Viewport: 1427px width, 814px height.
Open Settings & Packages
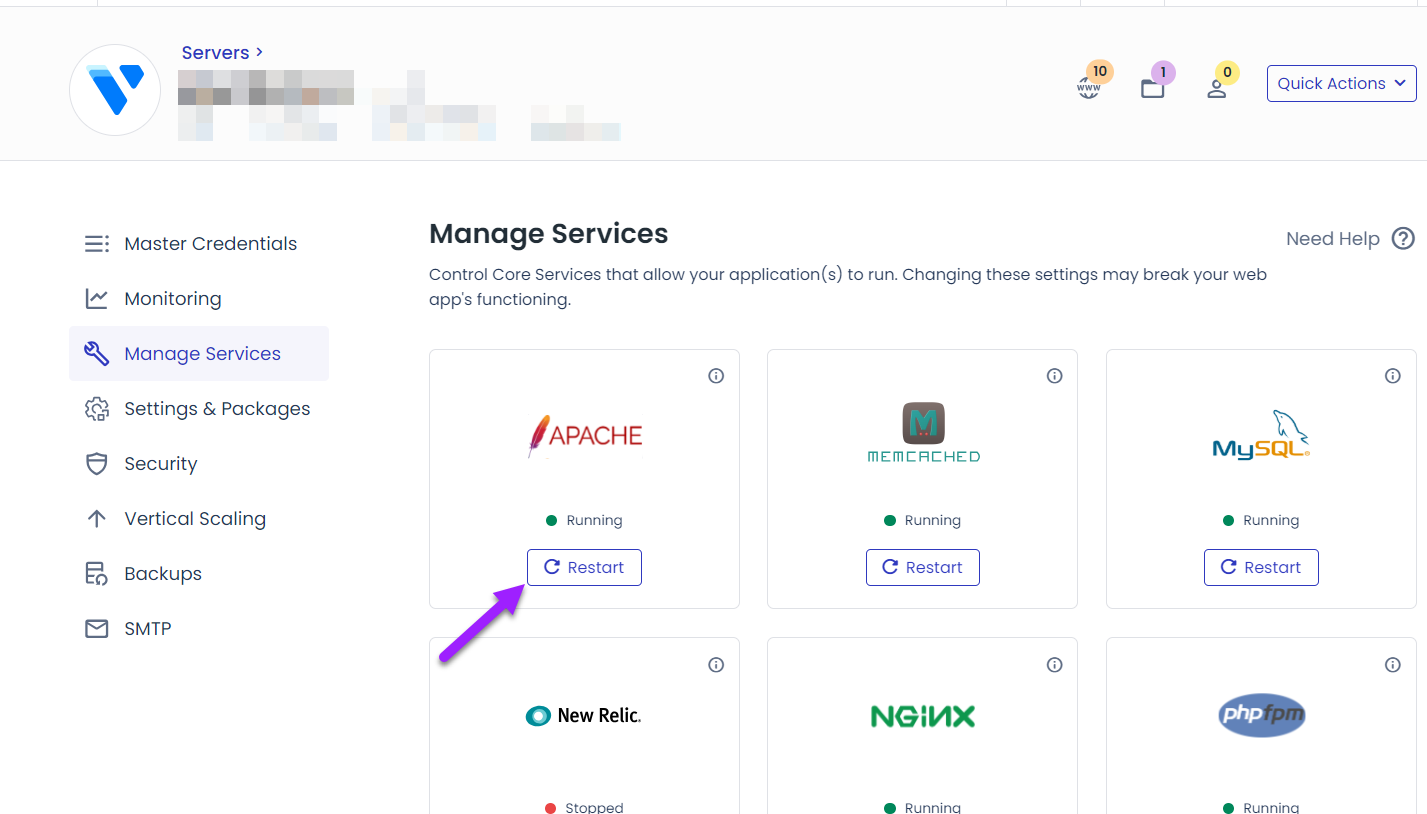coord(199,409)
